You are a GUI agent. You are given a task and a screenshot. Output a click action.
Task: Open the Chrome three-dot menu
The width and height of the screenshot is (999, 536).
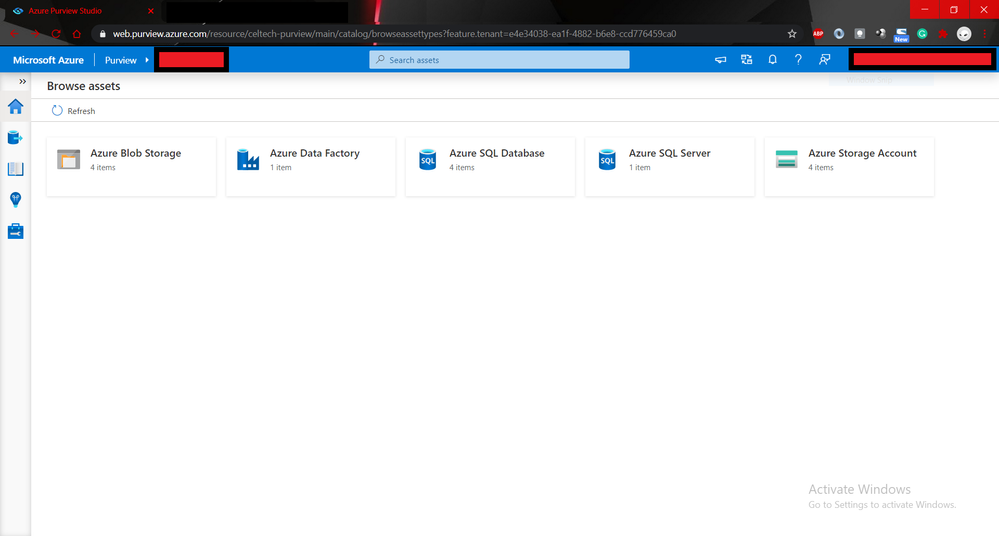tap(985, 34)
